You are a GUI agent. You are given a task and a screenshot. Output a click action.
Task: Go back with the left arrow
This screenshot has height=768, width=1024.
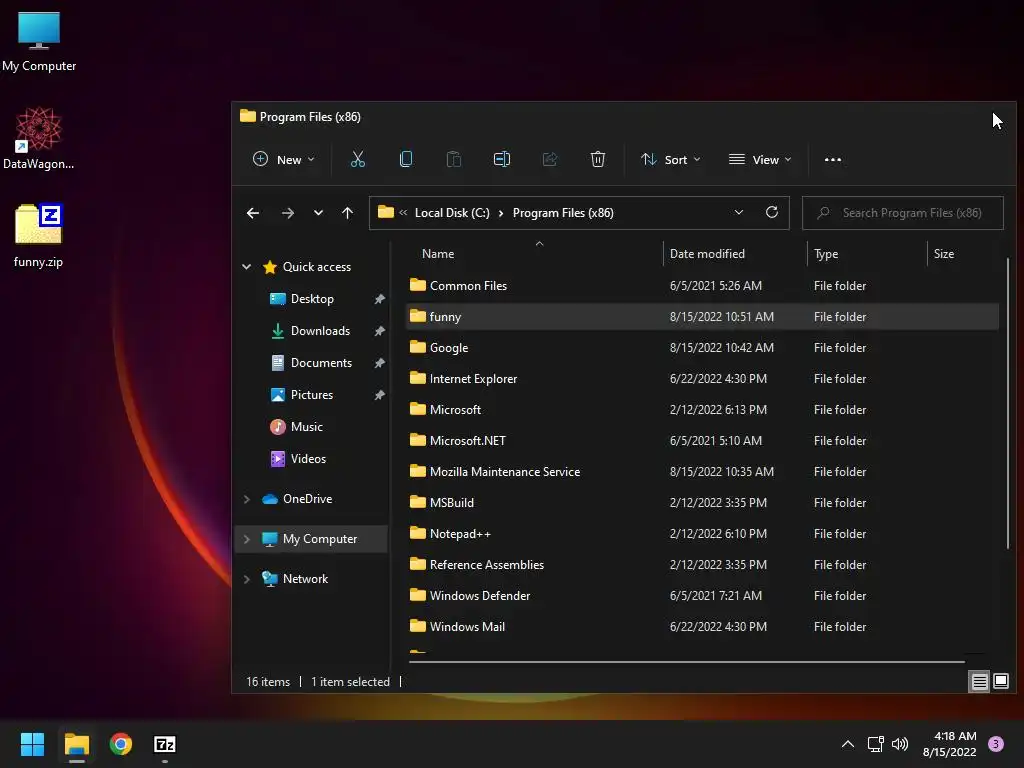(253, 213)
